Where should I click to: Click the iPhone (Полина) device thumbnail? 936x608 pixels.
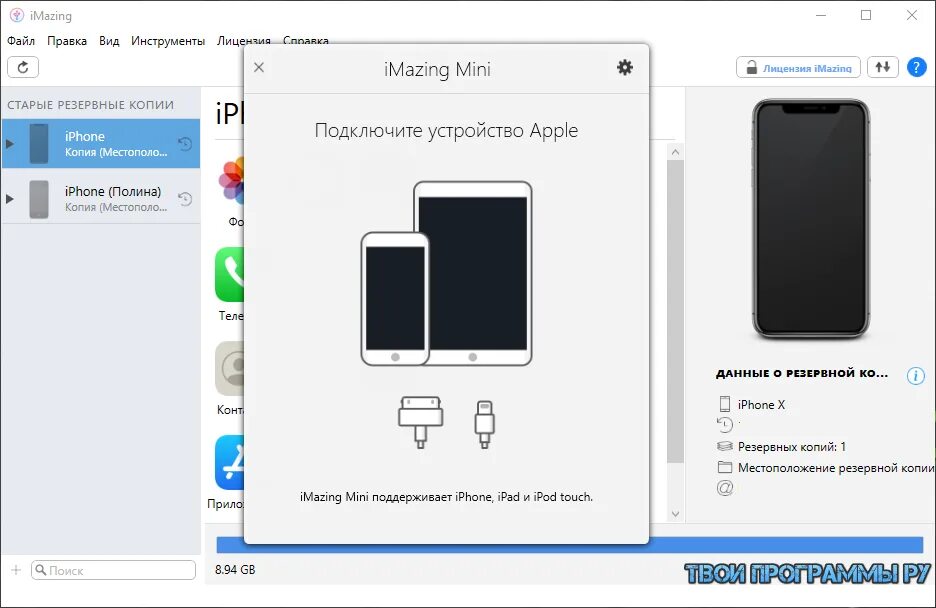(x=39, y=199)
